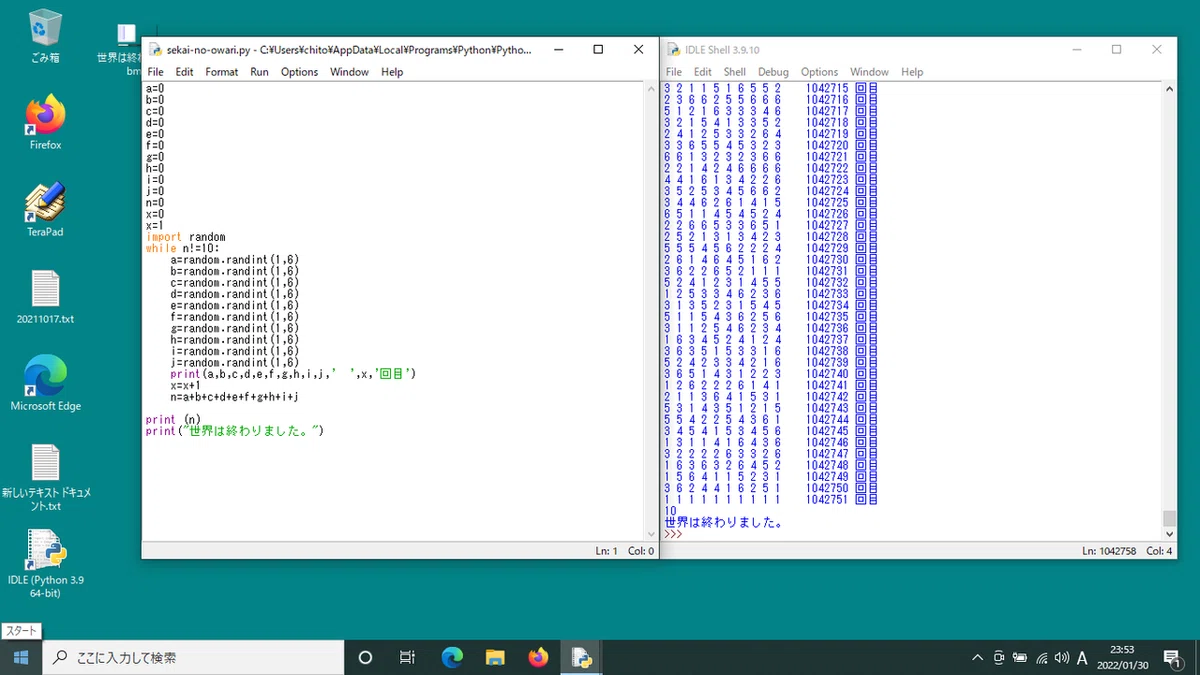Open the Run menu in the editor

click(x=259, y=72)
